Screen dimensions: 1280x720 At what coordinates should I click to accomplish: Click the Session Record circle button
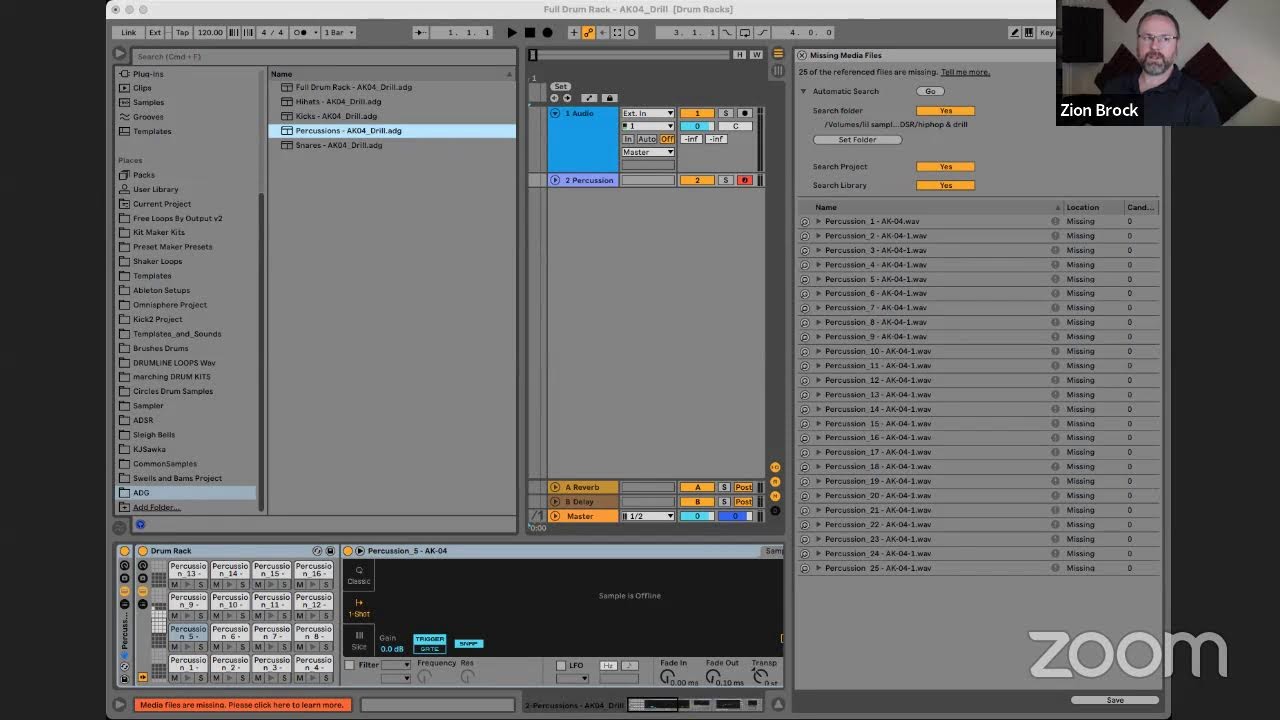point(631,32)
